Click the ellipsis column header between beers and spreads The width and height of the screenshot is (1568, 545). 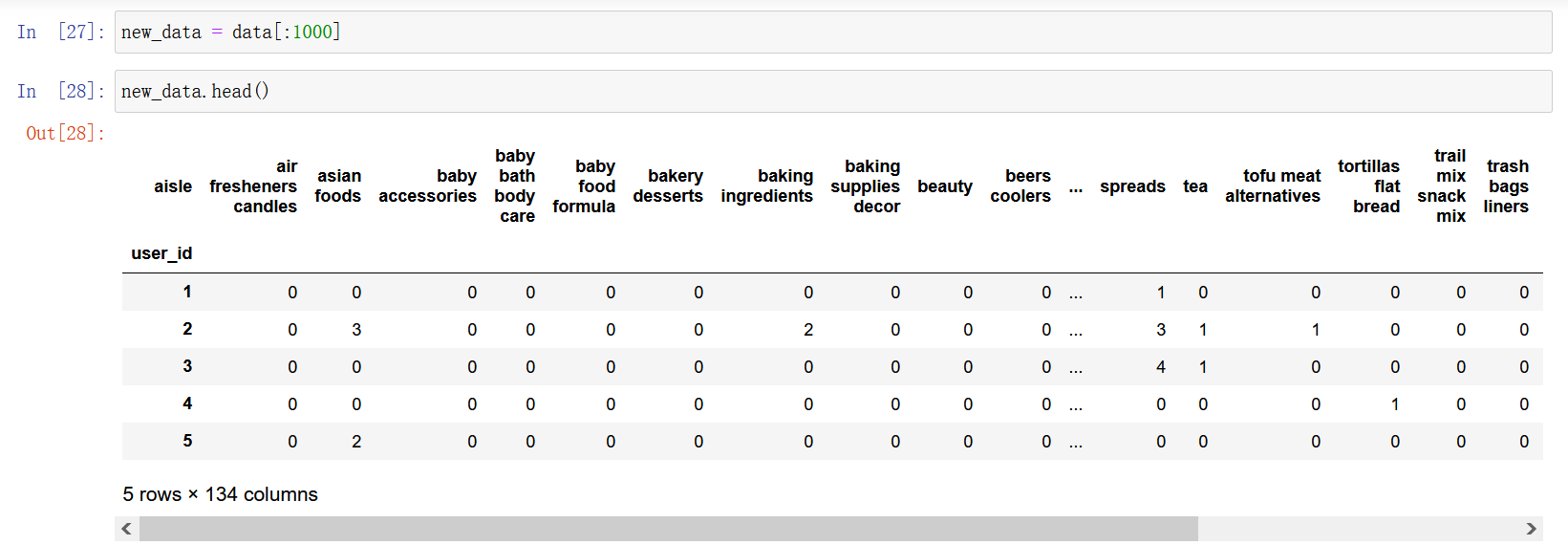(1076, 188)
